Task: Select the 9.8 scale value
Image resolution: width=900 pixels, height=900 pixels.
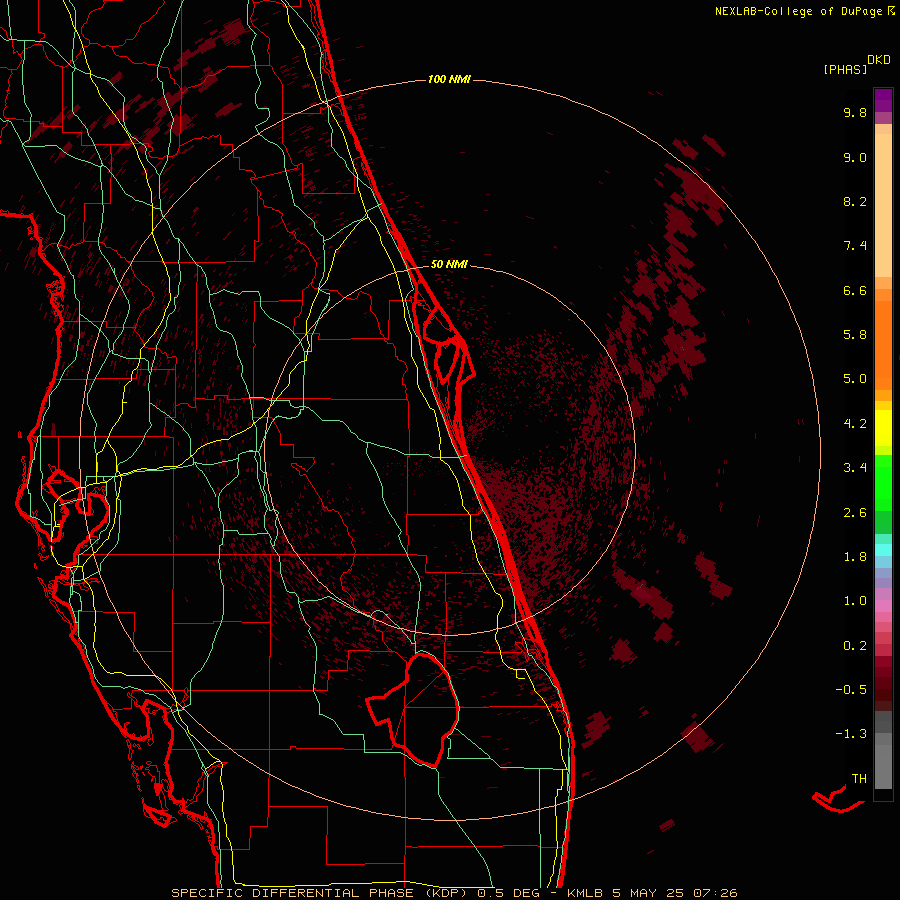Action: pos(855,112)
